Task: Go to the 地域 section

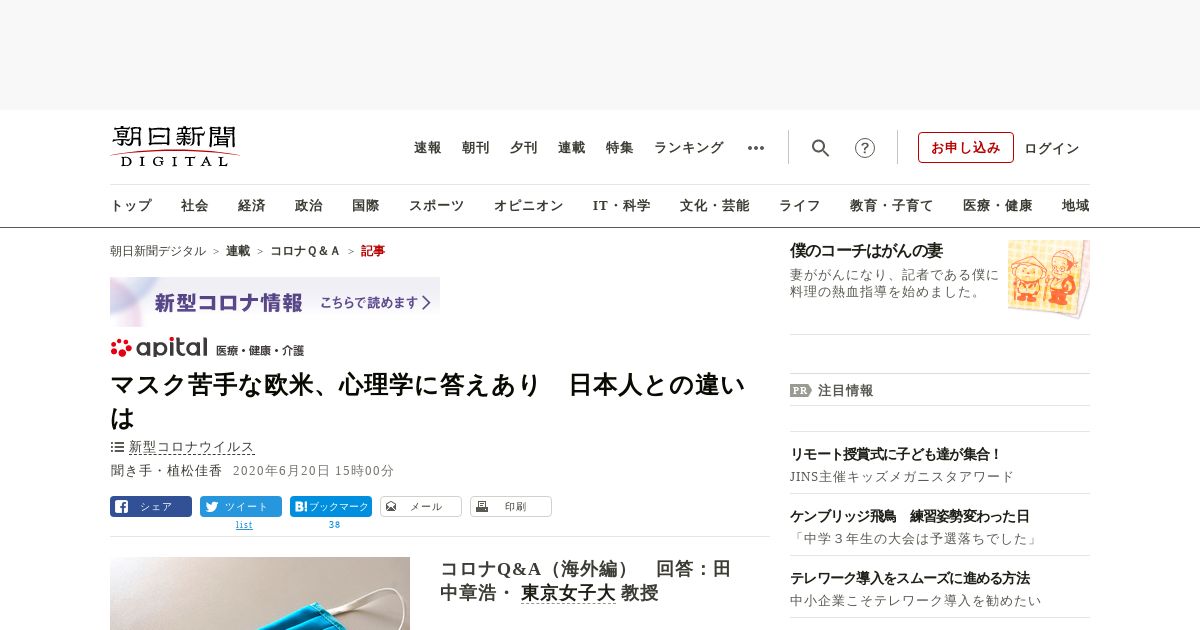Action: click(x=1076, y=206)
